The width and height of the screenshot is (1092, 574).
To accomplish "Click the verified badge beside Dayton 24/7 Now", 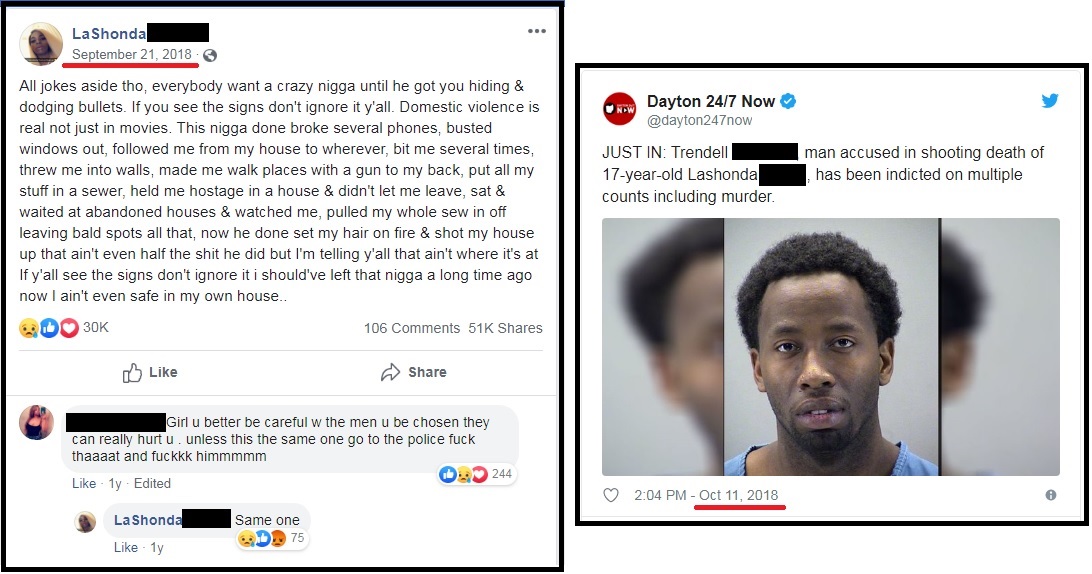I will point(788,101).
